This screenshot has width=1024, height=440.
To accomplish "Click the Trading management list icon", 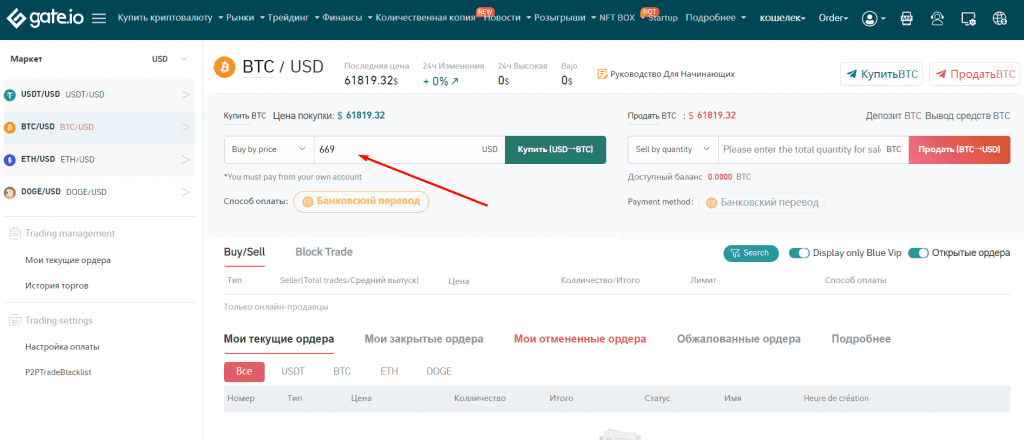I will click(x=15, y=233).
